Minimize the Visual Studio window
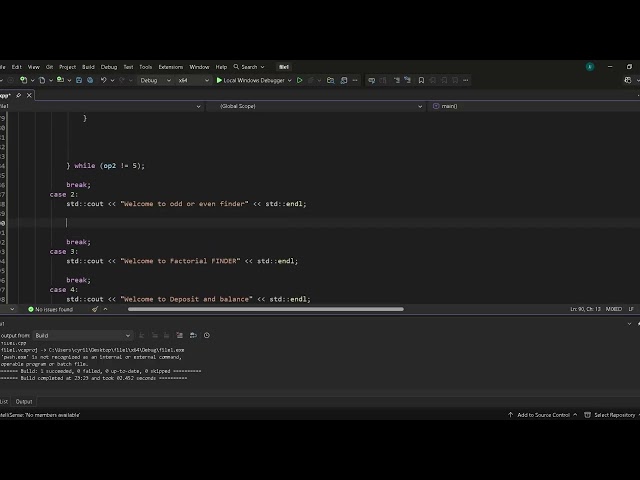Viewport: 640px width, 480px height. click(610, 67)
